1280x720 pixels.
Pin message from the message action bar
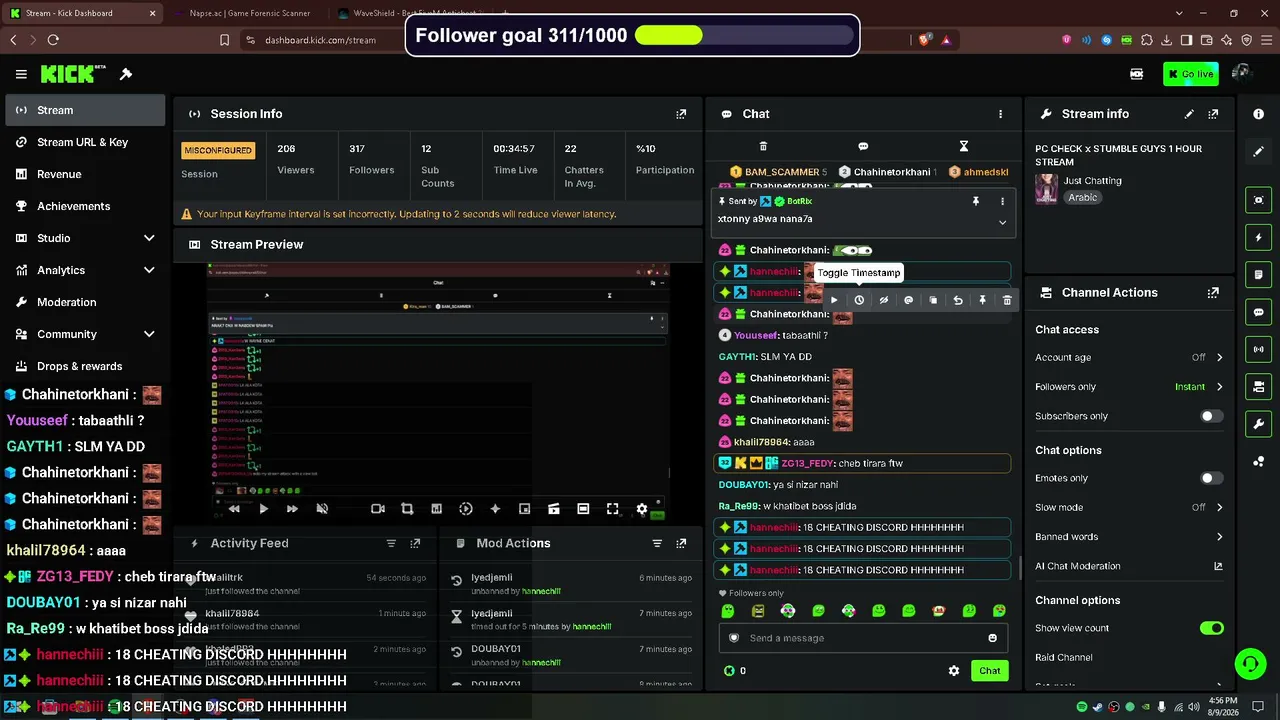coord(982,300)
